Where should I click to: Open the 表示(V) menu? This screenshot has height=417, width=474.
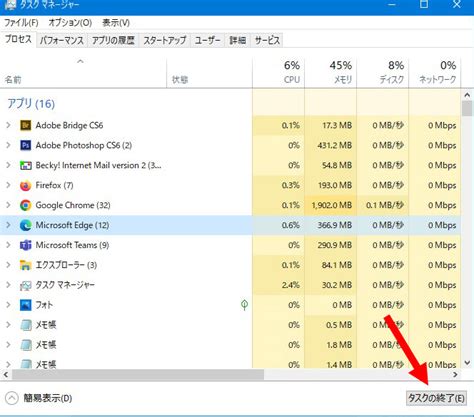tap(116, 23)
